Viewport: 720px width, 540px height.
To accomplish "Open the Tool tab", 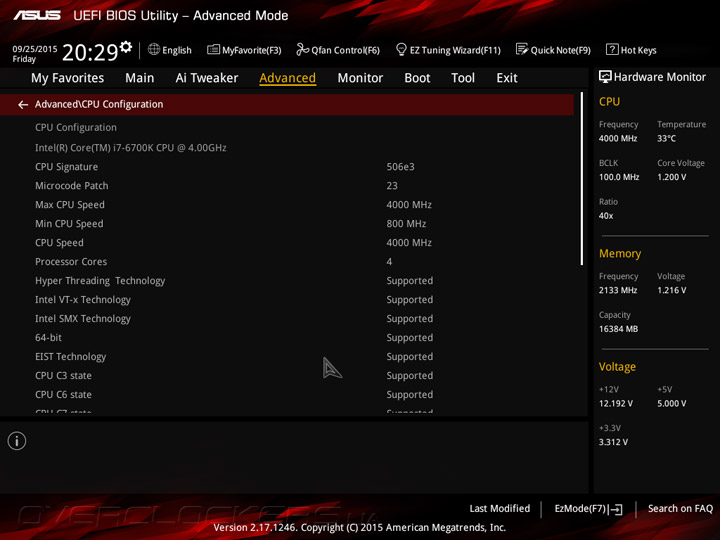I will pyautogui.click(x=463, y=78).
